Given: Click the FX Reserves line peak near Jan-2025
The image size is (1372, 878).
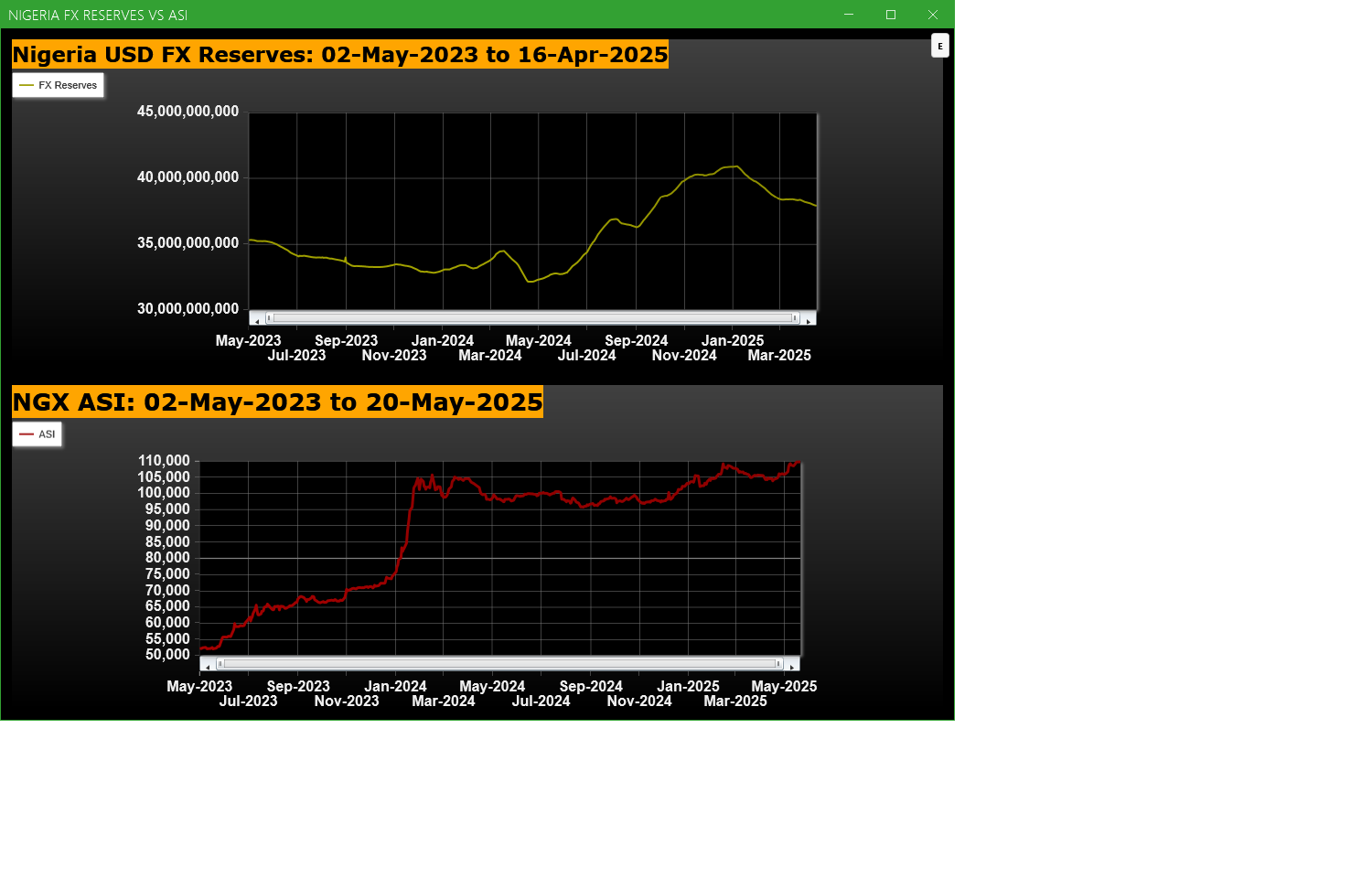Looking at the screenshot, I should [736, 166].
